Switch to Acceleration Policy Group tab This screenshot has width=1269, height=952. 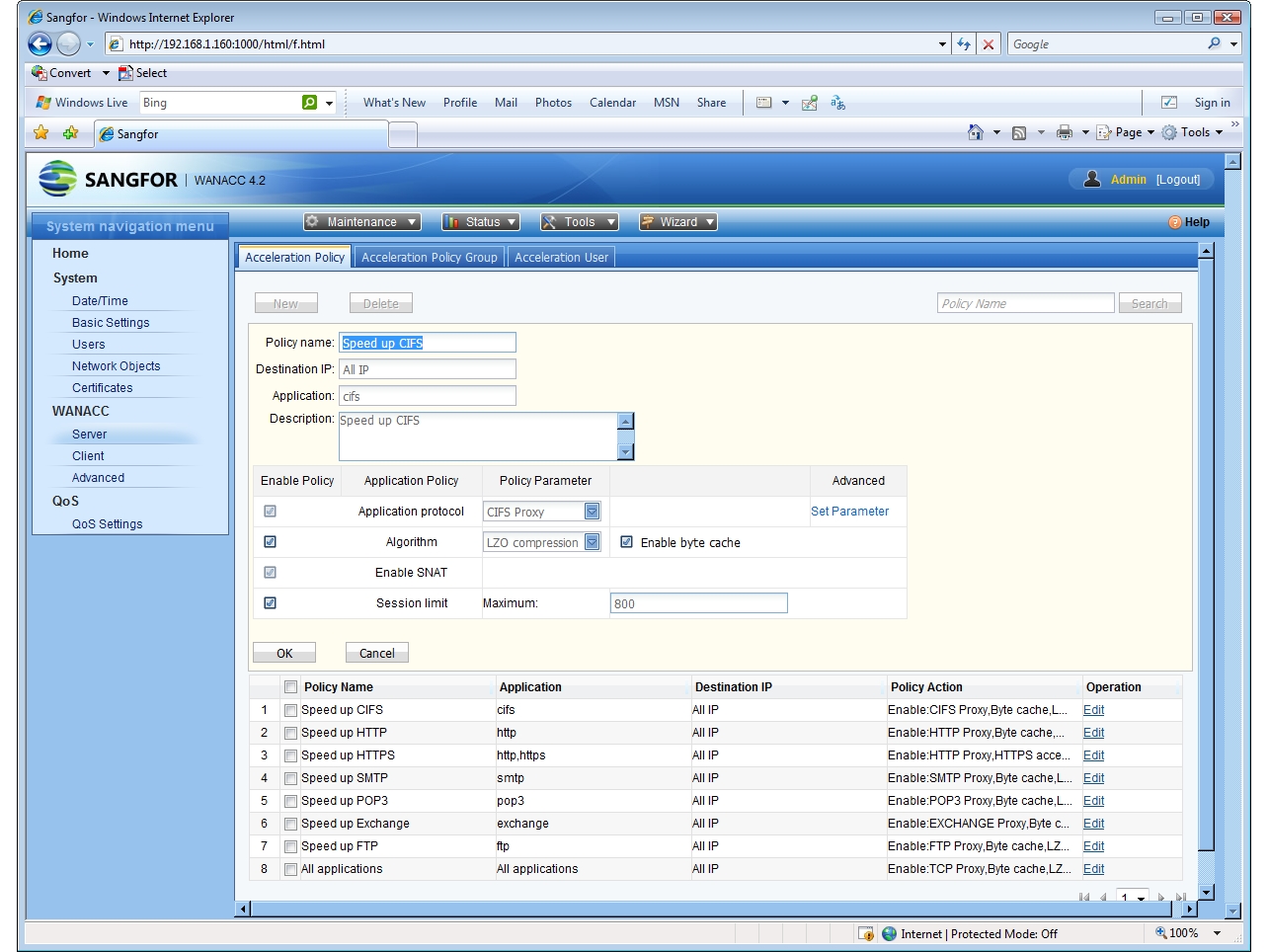[429, 258]
